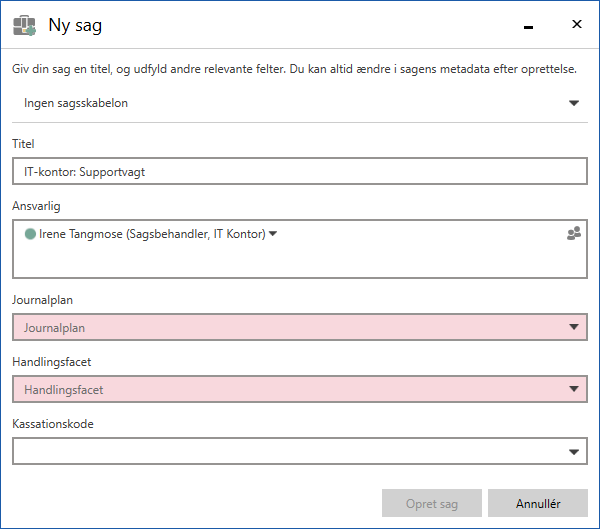Select Irene Tangmose (Sagsbehandler, IT Kontor) text
600x529 pixels.
coord(152,234)
